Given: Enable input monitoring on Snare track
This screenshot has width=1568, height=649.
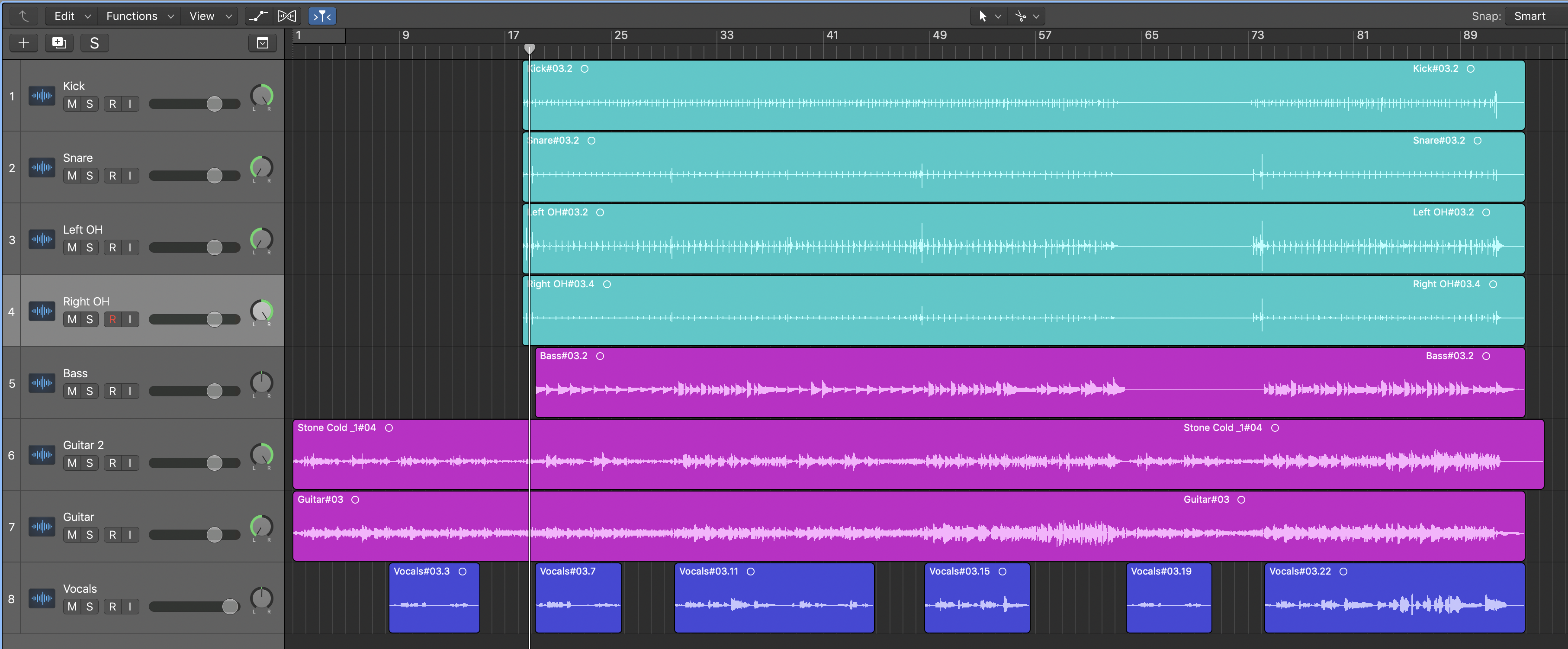Looking at the screenshot, I should pos(130,176).
